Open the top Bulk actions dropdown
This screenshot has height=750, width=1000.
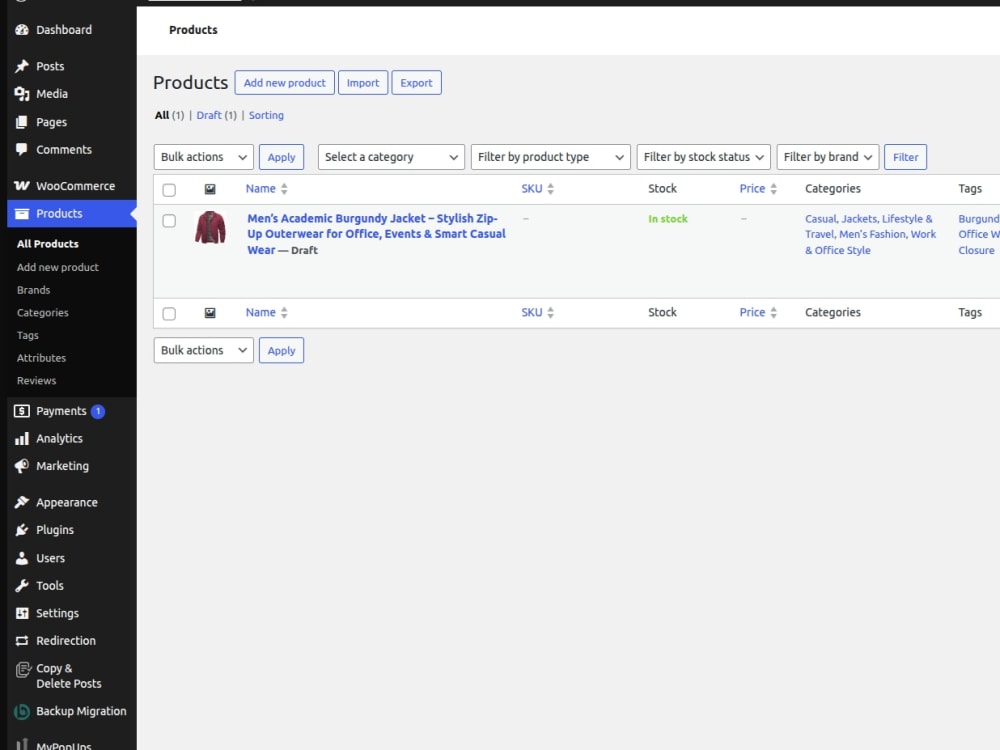click(x=203, y=157)
